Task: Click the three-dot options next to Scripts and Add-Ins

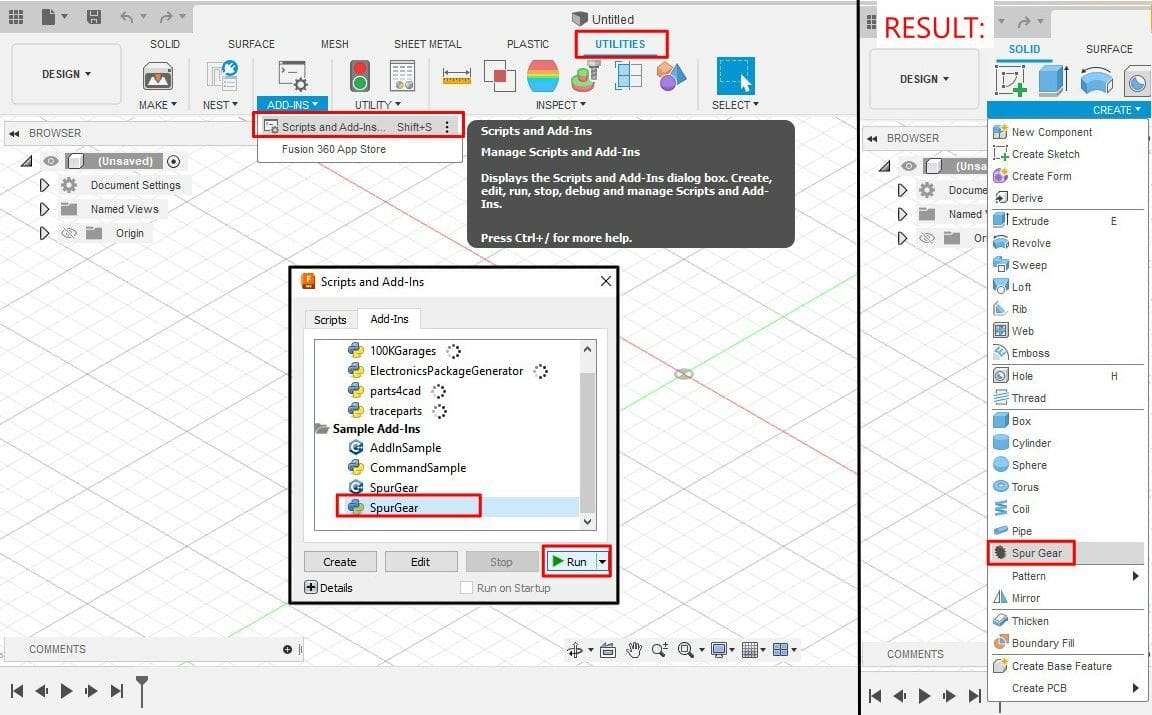Action: click(447, 127)
